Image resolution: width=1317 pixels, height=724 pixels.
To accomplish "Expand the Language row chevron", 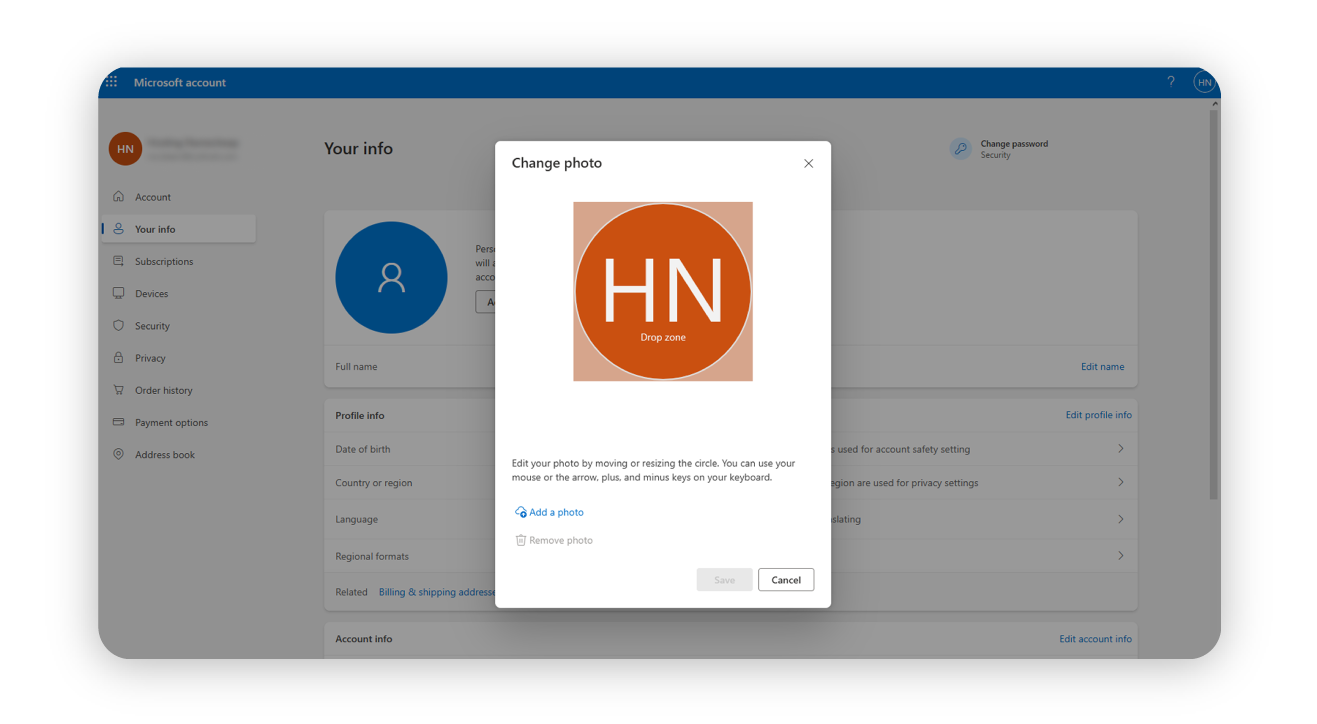I will click(1120, 518).
